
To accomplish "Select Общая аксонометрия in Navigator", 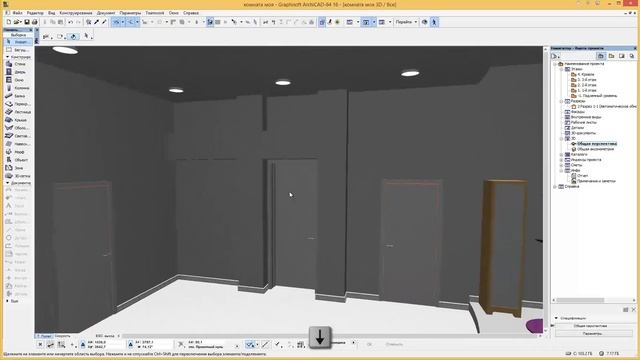I will pyautogui.click(x=595, y=149).
